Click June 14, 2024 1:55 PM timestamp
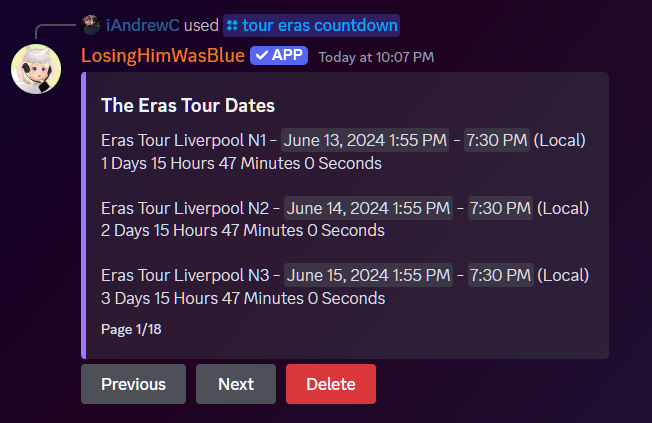Screen dimensions: 652x423 click(x=368, y=208)
